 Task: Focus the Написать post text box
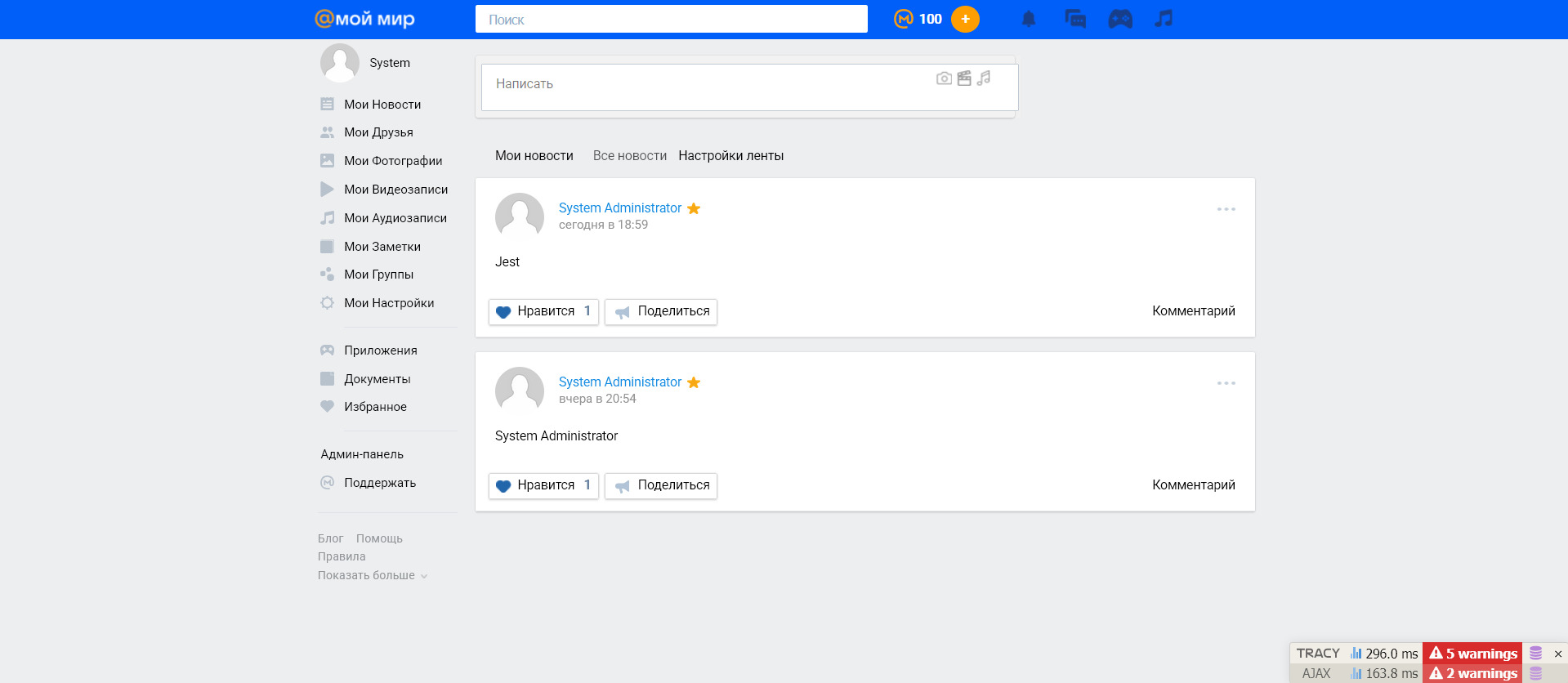[749, 87]
